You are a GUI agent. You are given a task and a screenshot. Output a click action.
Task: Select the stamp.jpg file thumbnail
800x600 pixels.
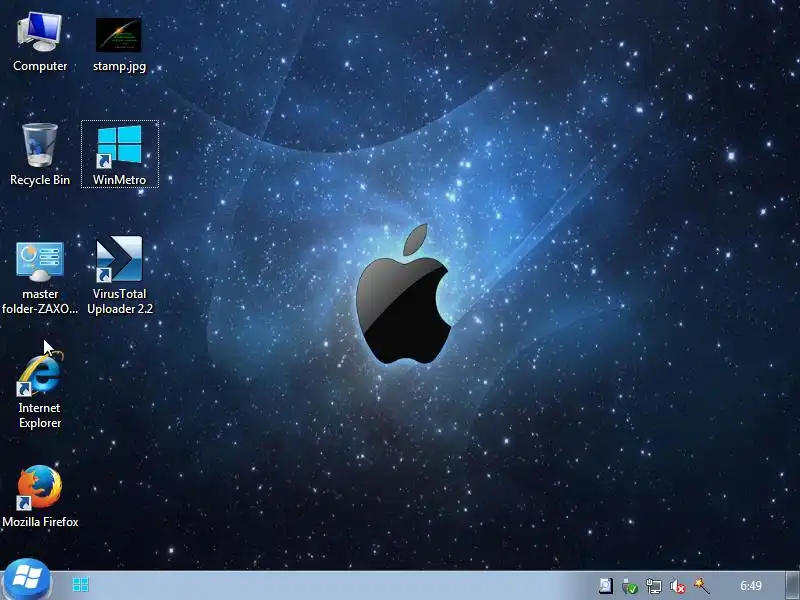click(118, 35)
